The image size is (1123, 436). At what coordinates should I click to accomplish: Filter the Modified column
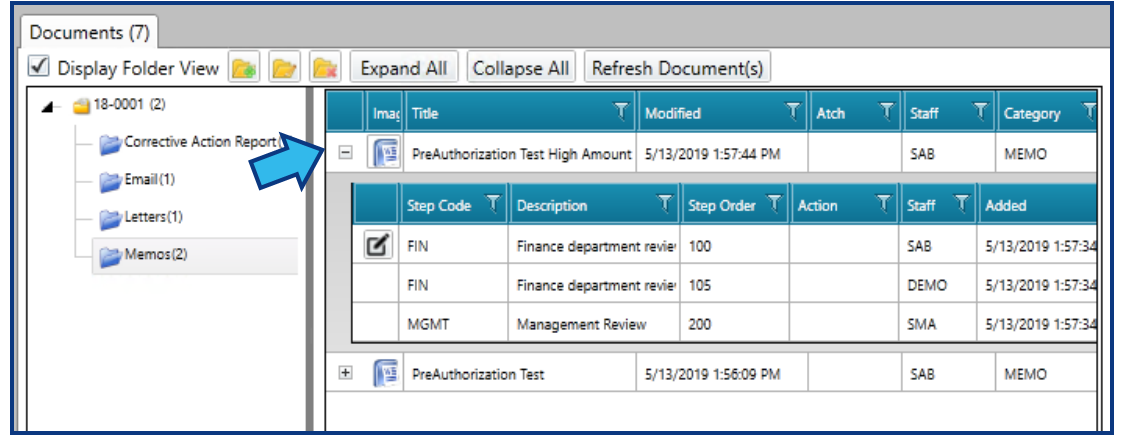point(792,112)
